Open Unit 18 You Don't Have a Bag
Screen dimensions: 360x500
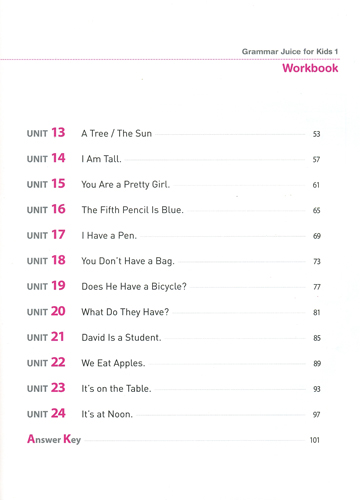point(173,261)
